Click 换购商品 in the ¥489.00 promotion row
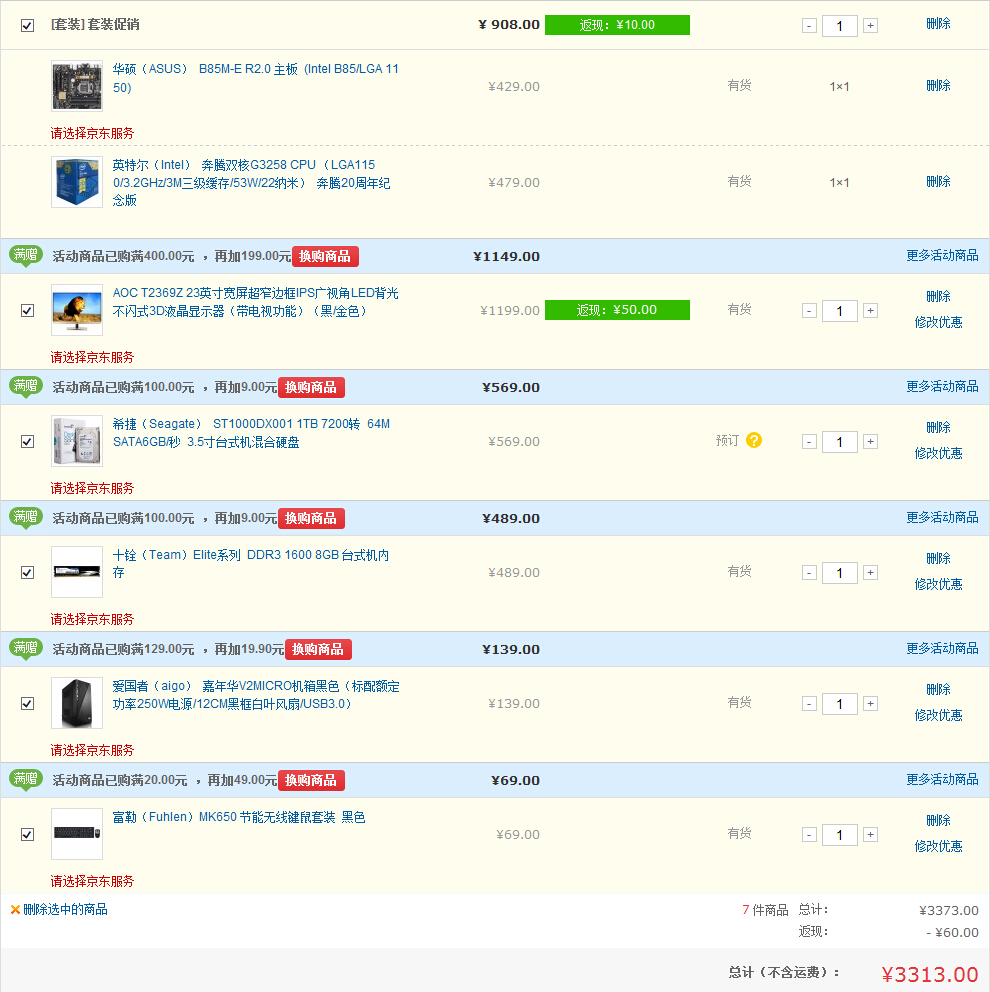Image resolution: width=990 pixels, height=992 pixels. click(x=311, y=518)
